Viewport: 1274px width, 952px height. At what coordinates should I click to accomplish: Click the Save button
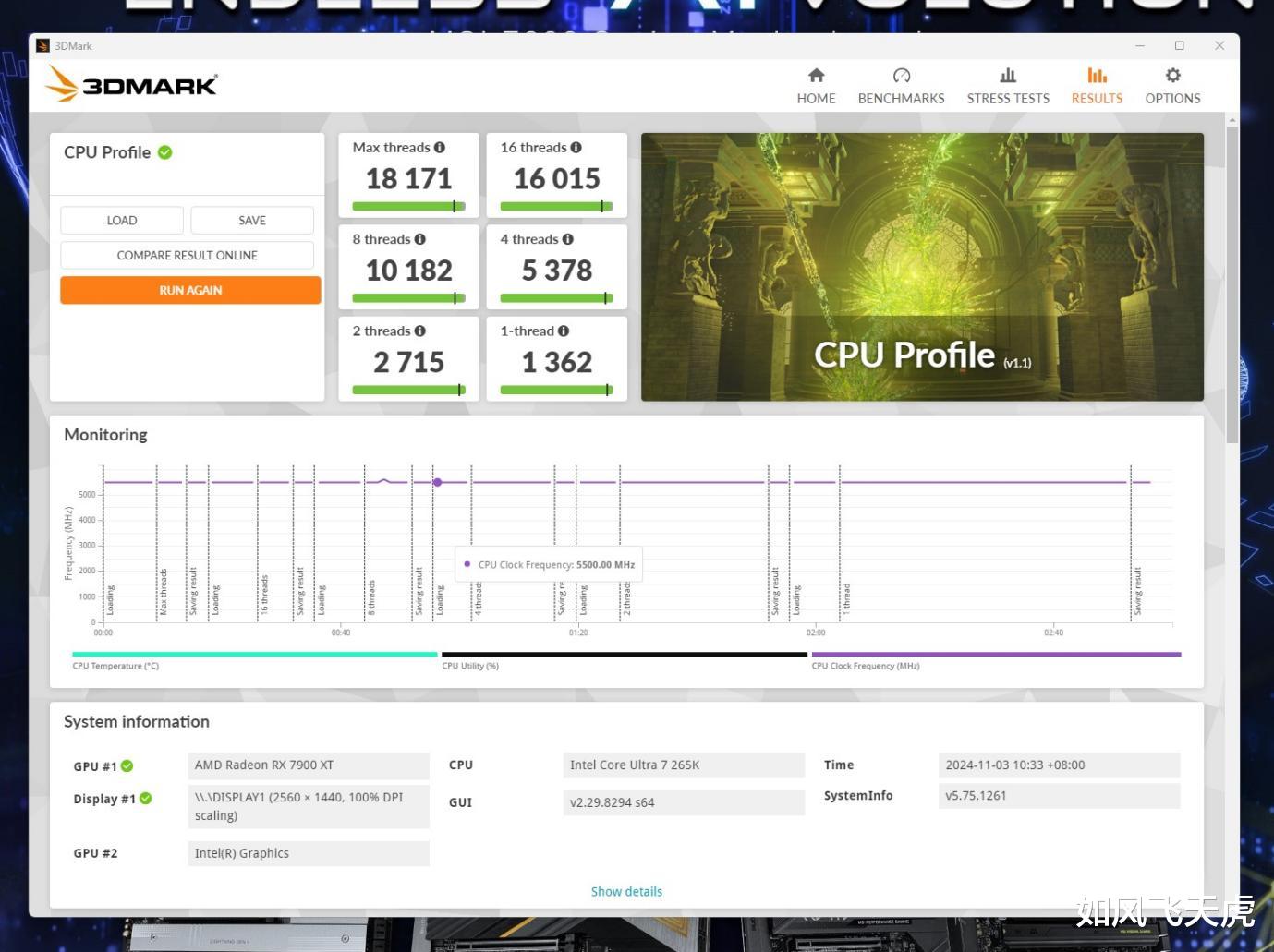pyautogui.click(x=252, y=221)
